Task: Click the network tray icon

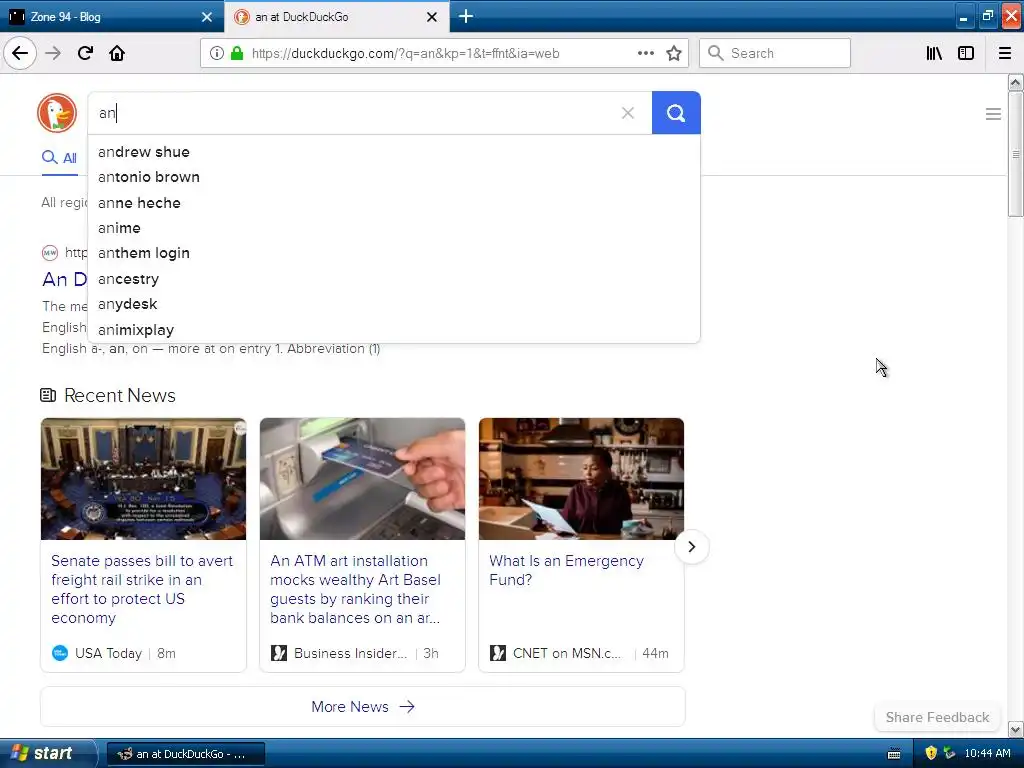Action: coord(950,753)
